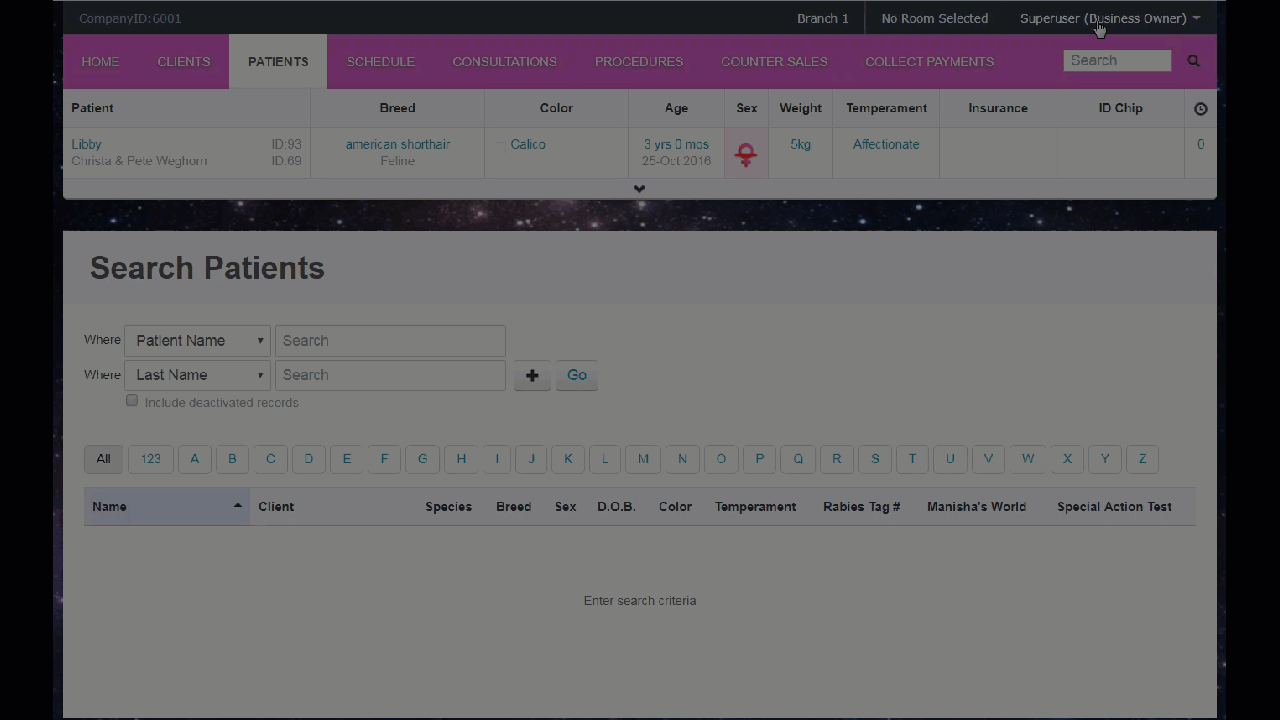This screenshot has width=1280, height=720.
Task: Click history count 0 for Libby
Action: (x=1201, y=144)
